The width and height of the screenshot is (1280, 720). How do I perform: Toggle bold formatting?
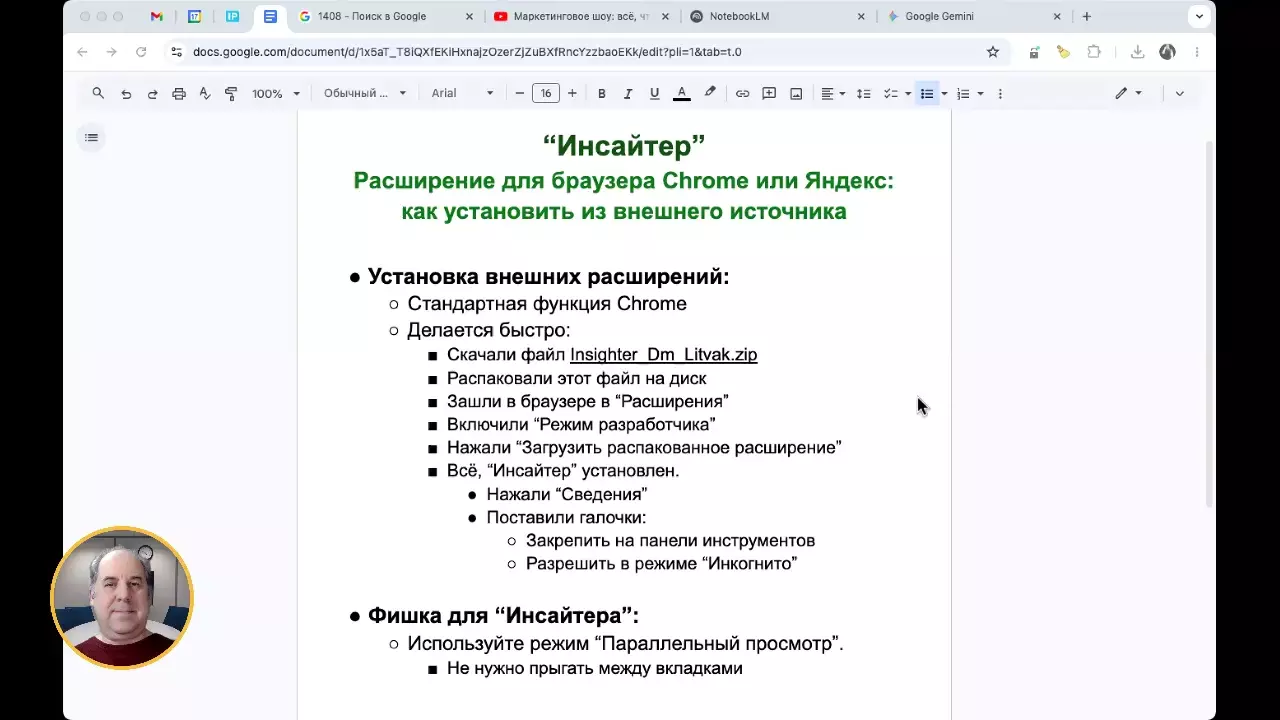pyautogui.click(x=602, y=94)
